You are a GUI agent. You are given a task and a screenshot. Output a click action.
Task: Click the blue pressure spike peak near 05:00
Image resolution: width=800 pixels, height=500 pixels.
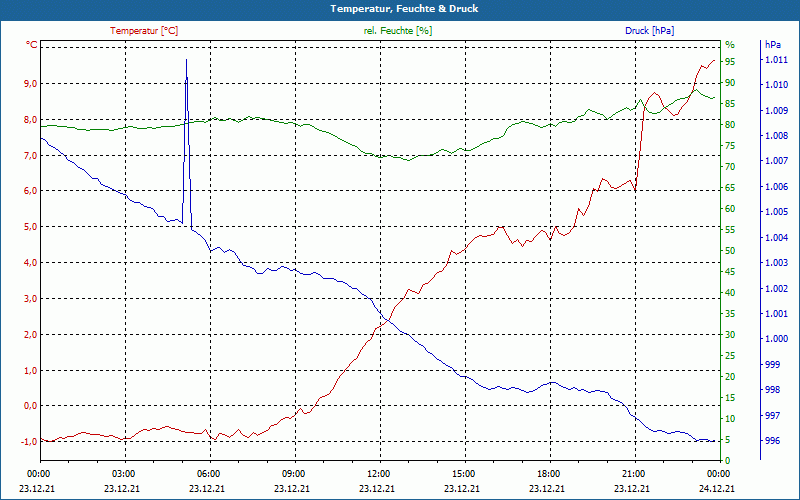tap(186, 60)
